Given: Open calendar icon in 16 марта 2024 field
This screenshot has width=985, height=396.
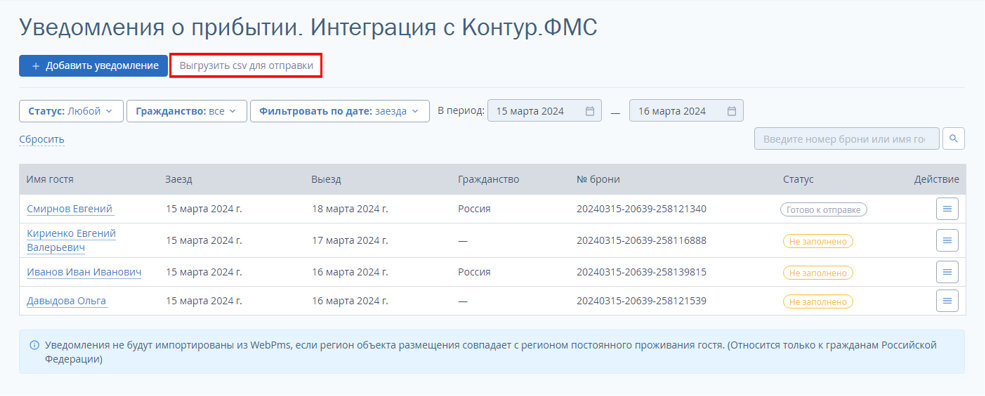Looking at the screenshot, I should tap(732, 111).
